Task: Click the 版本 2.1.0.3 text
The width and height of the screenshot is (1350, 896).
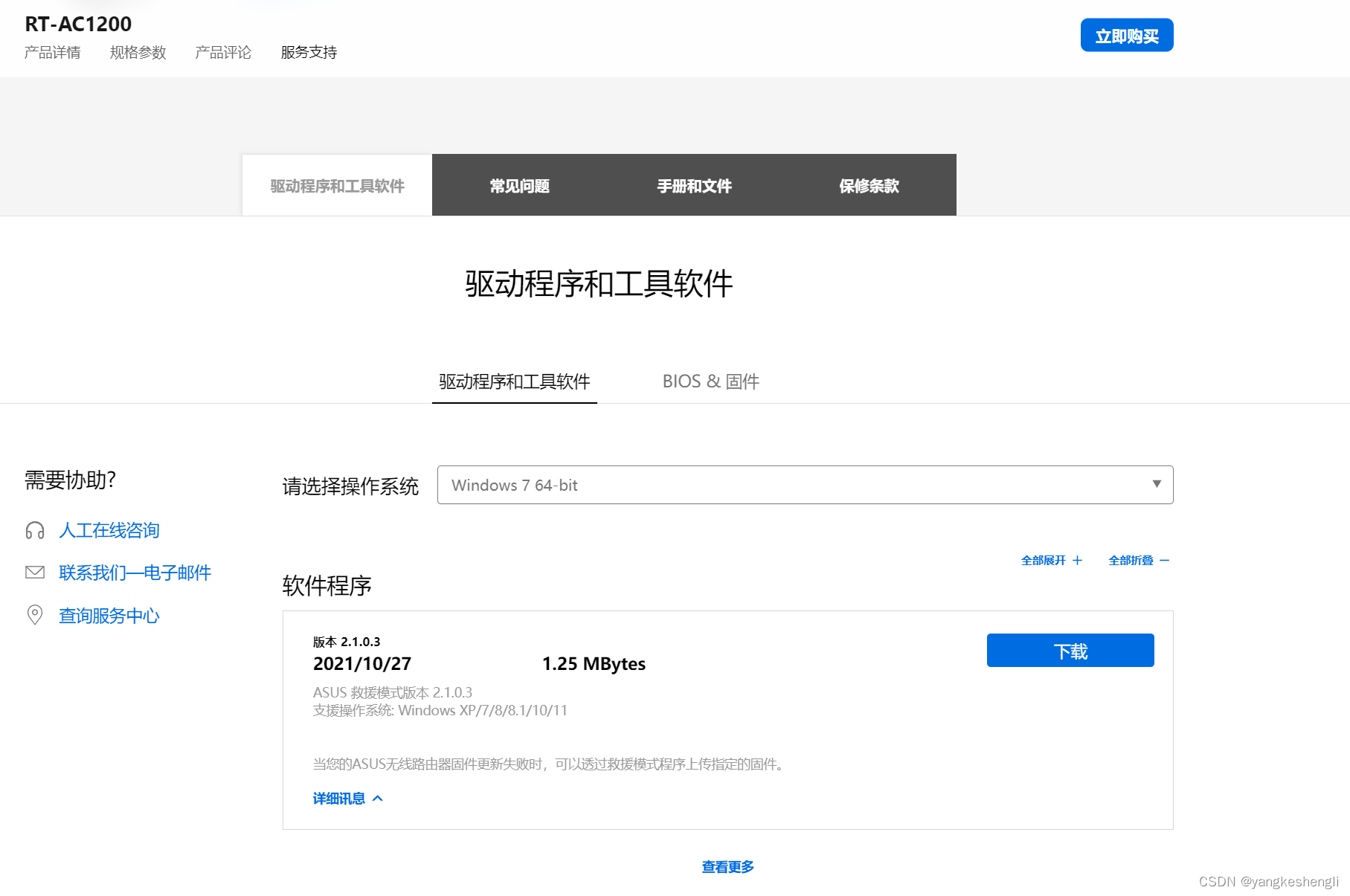Action: 347,642
